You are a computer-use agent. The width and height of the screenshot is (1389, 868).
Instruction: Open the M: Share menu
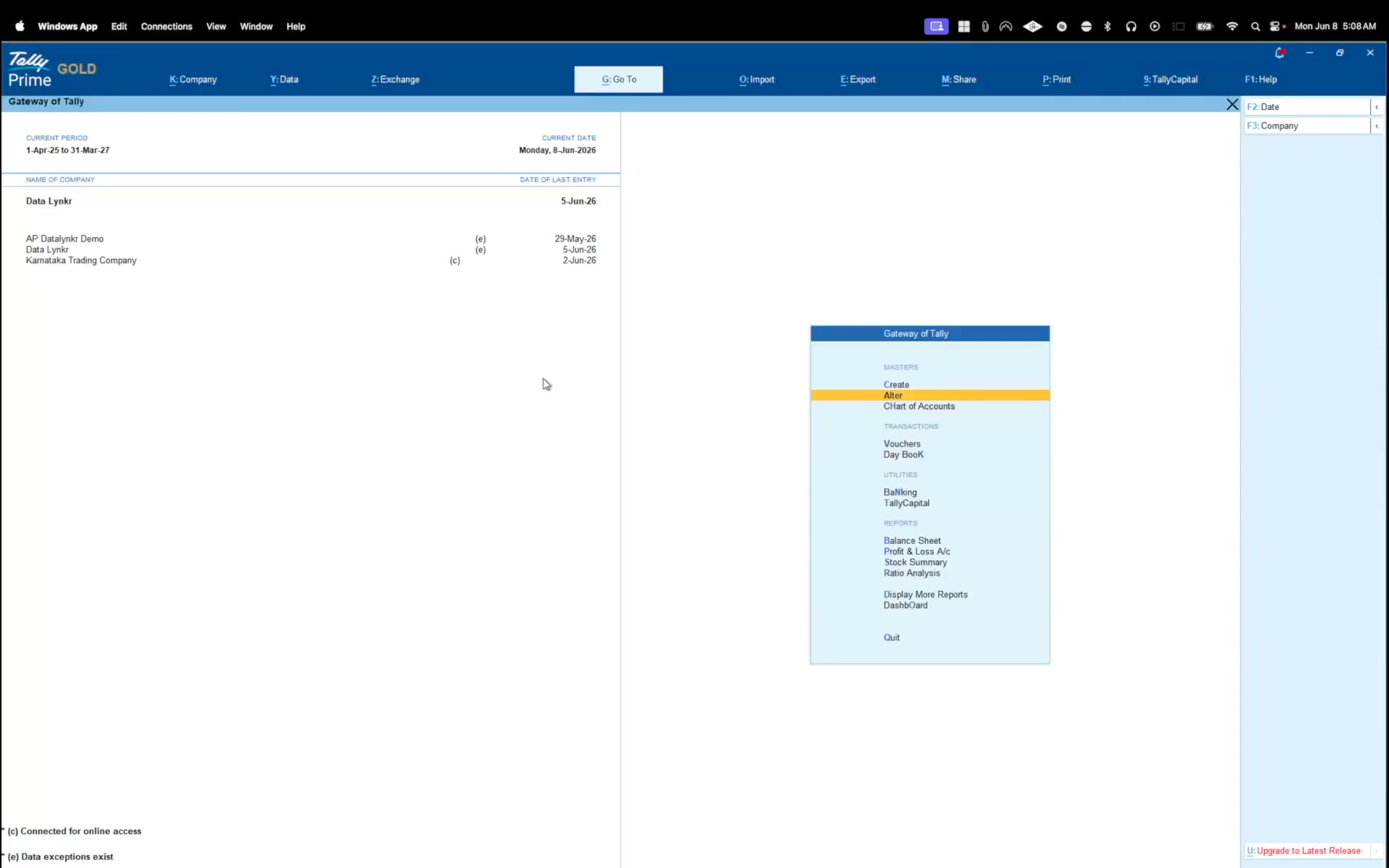click(x=959, y=80)
